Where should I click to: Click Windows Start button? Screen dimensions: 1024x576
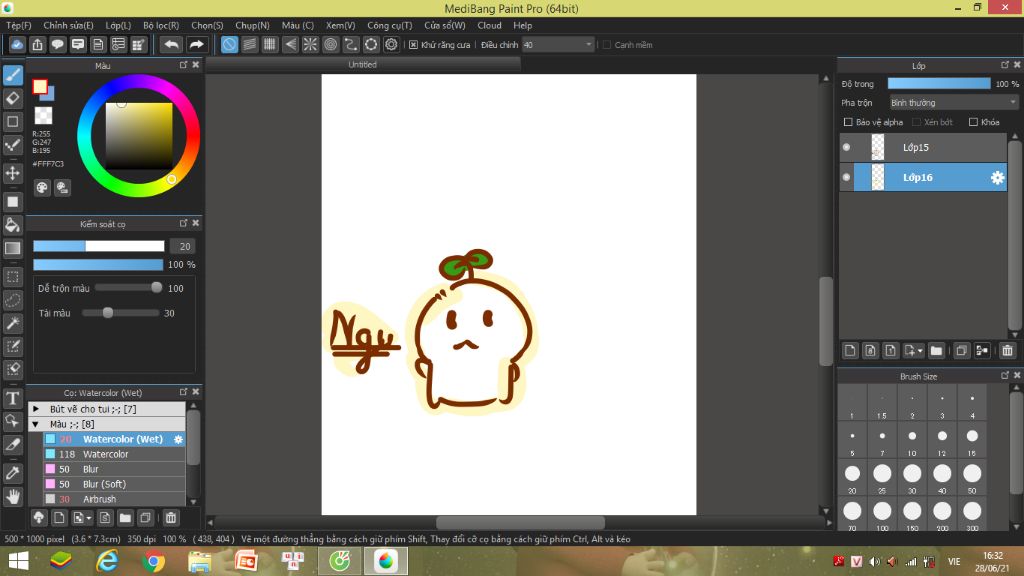coord(18,561)
